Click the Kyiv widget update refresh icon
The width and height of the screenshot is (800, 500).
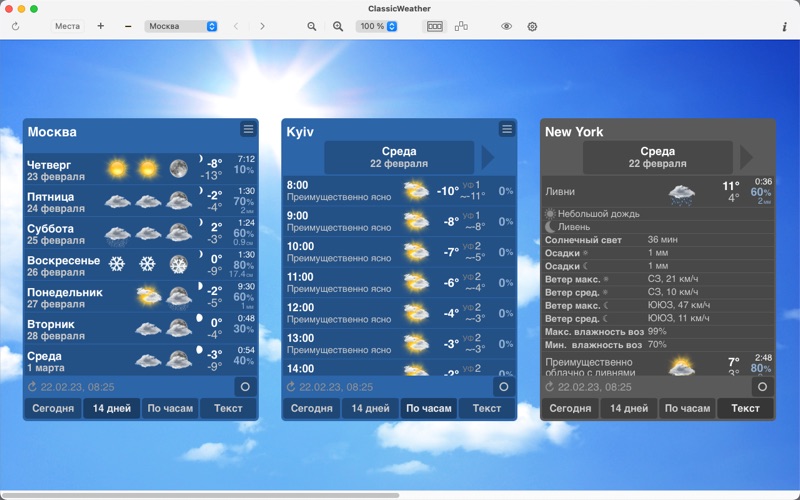point(291,387)
